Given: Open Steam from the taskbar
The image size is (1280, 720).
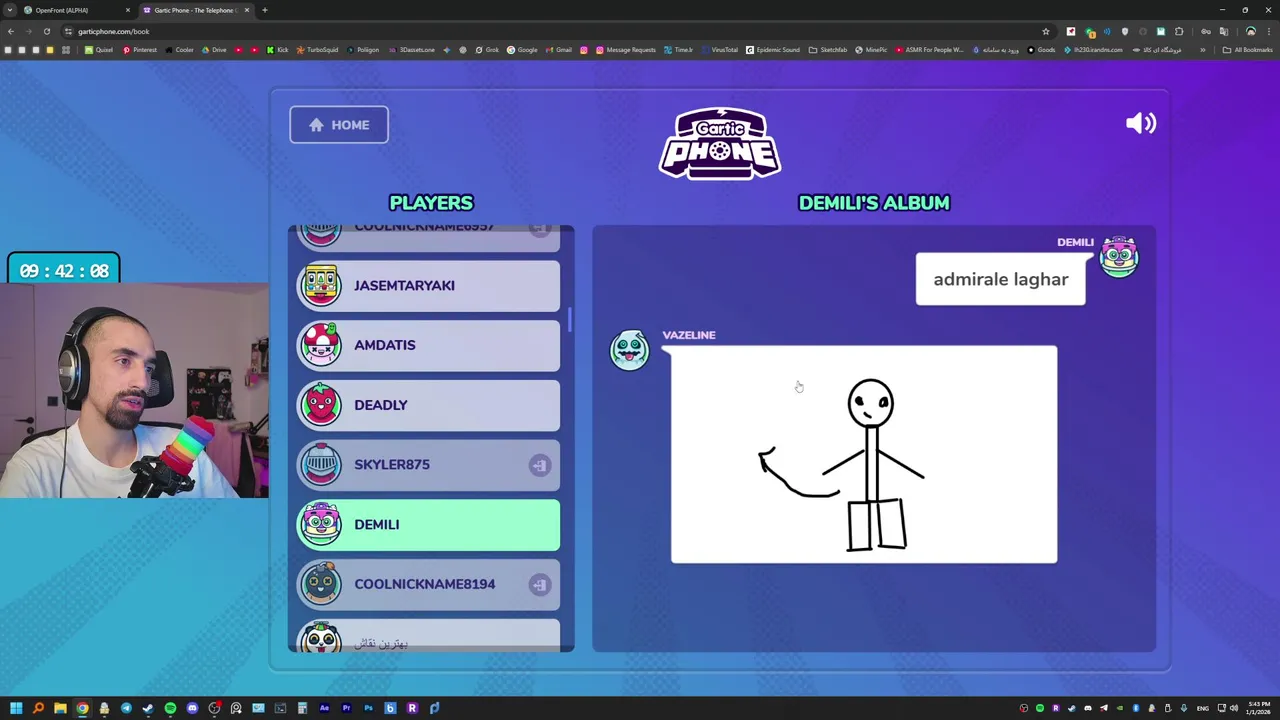Looking at the screenshot, I should [148, 708].
